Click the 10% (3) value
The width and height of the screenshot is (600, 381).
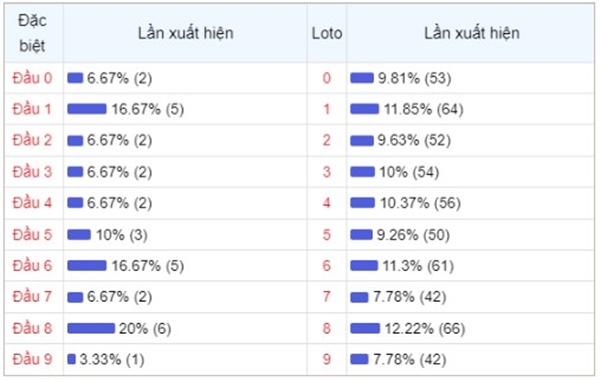pyautogui.click(x=122, y=234)
